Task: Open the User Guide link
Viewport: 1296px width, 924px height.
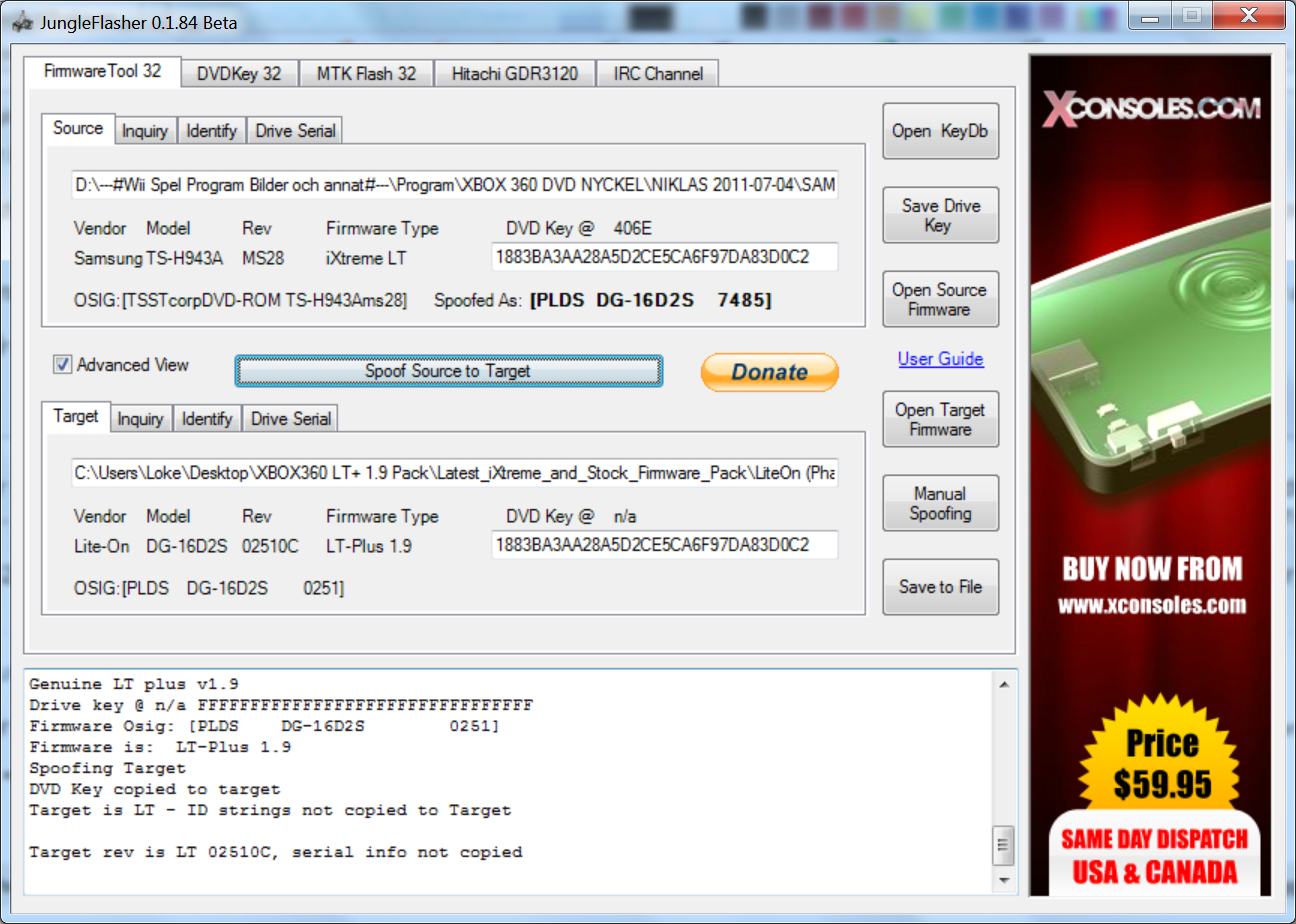Action: pyautogui.click(x=940, y=359)
